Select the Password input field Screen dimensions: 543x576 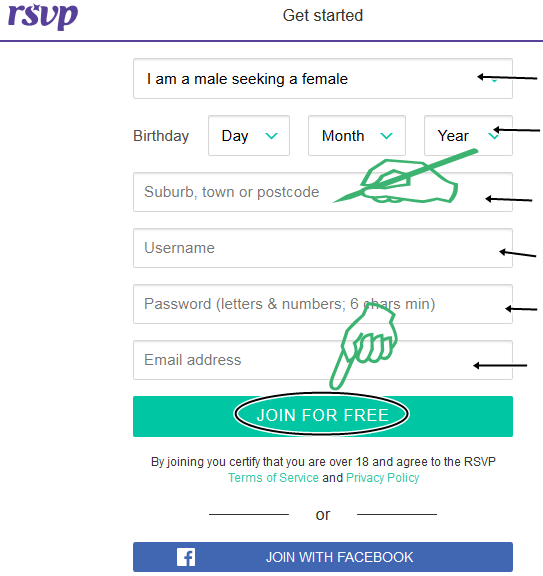(323, 304)
